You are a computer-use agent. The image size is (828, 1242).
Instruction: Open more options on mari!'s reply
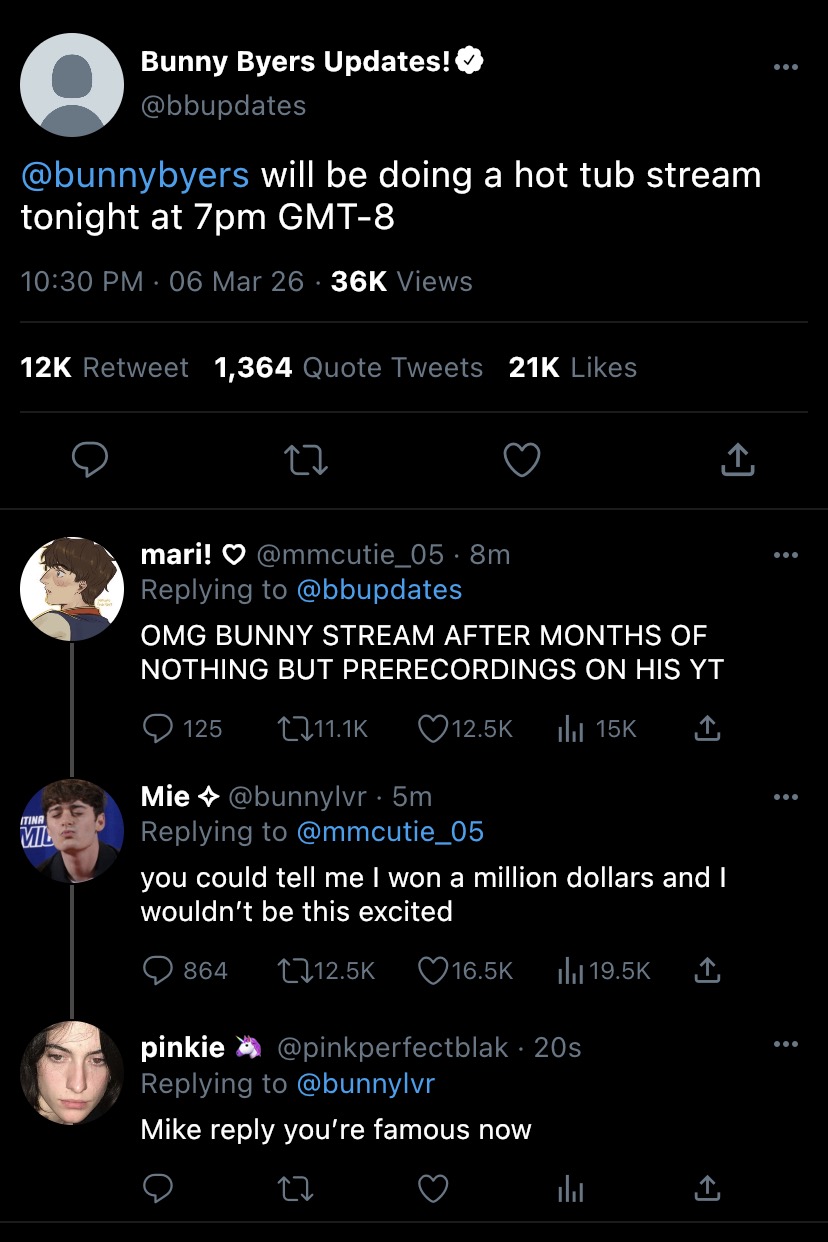(x=786, y=555)
